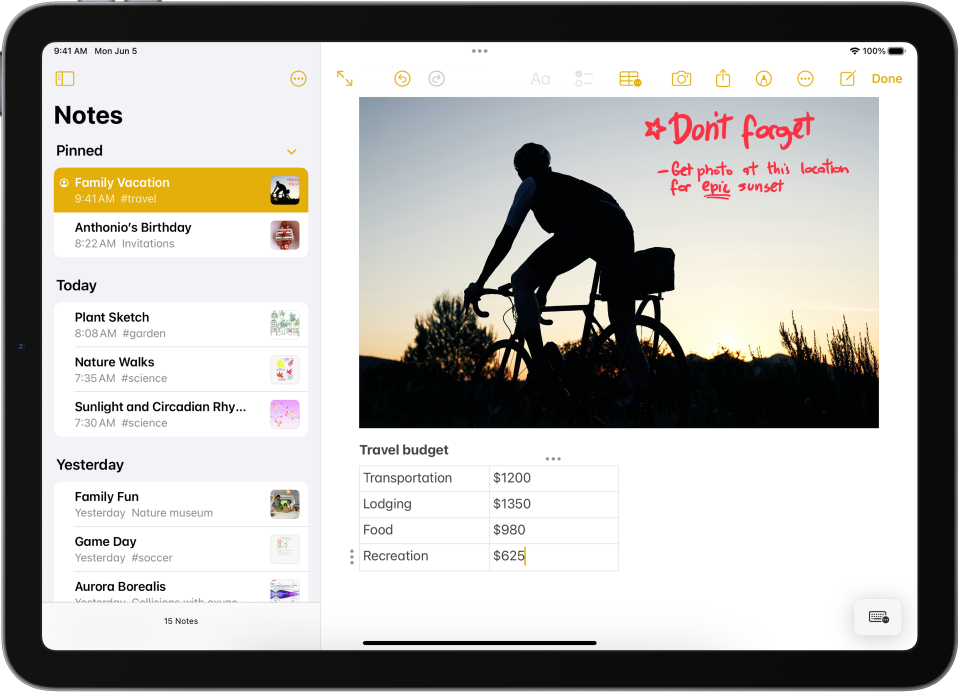958x692 pixels.
Task: Tap the Today section header
Action: coord(76,285)
